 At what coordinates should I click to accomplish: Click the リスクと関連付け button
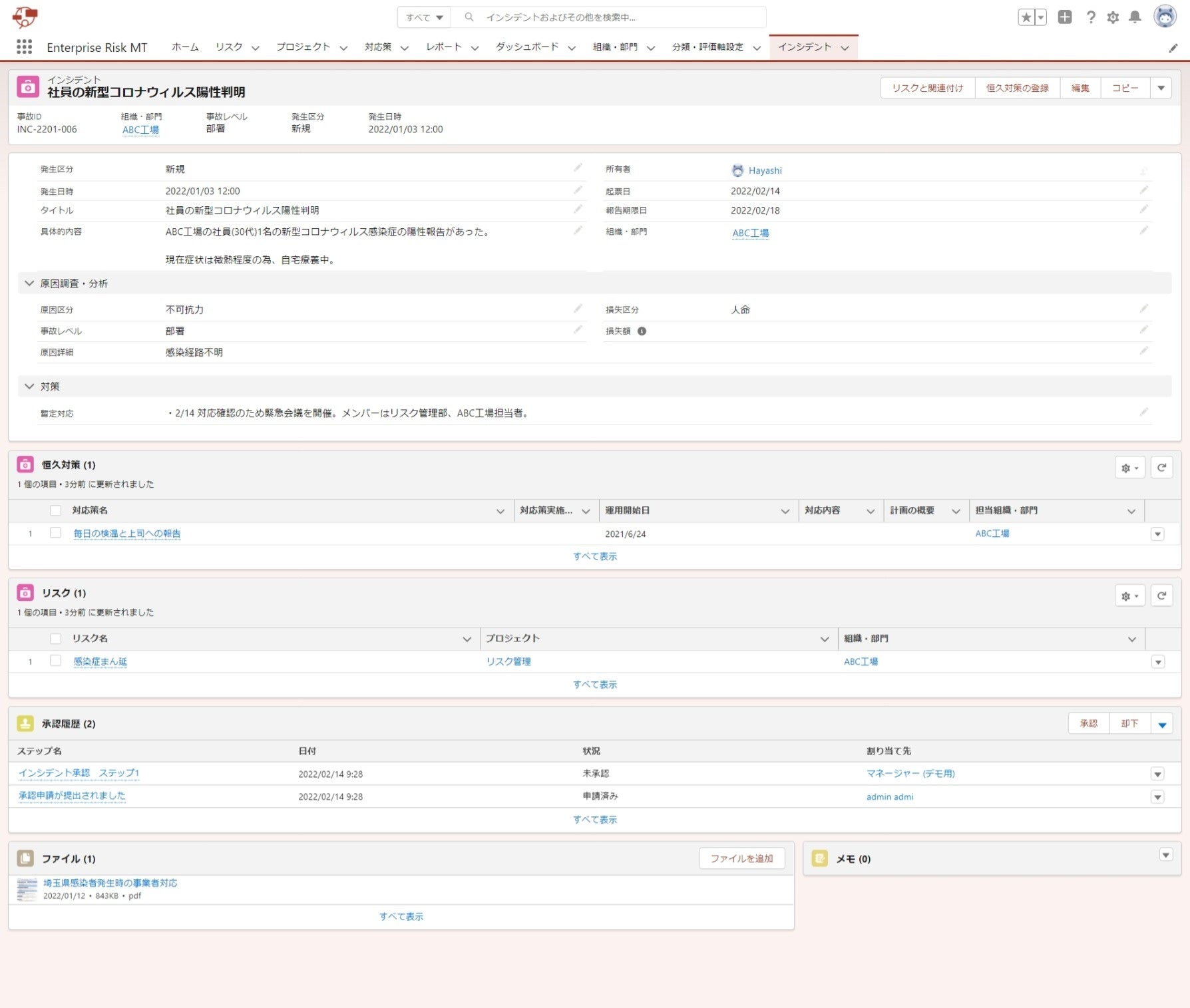click(x=927, y=88)
